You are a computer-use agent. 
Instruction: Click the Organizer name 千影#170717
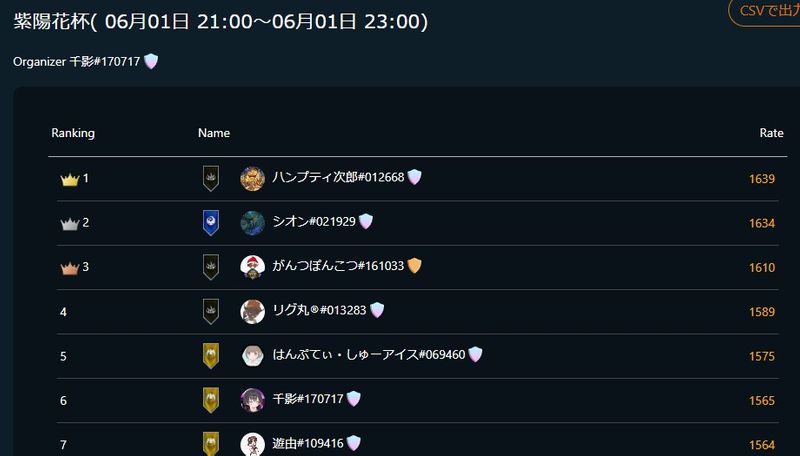pyautogui.click(x=106, y=62)
